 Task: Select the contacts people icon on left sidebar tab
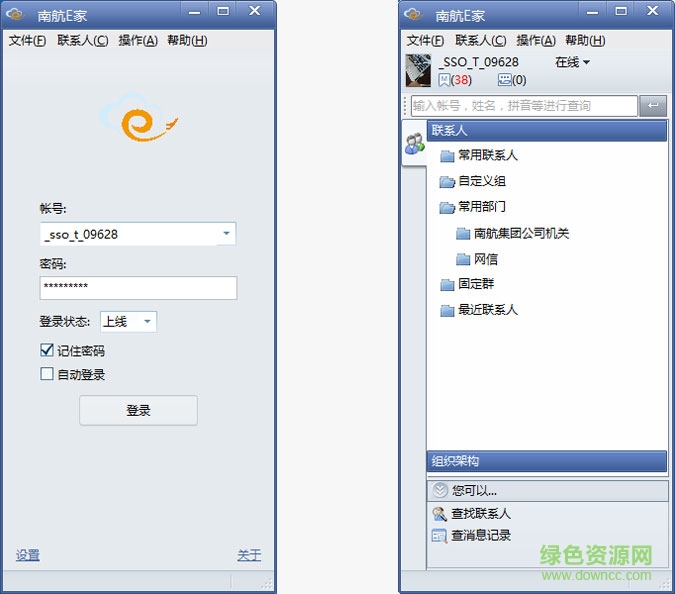[414, 144]
